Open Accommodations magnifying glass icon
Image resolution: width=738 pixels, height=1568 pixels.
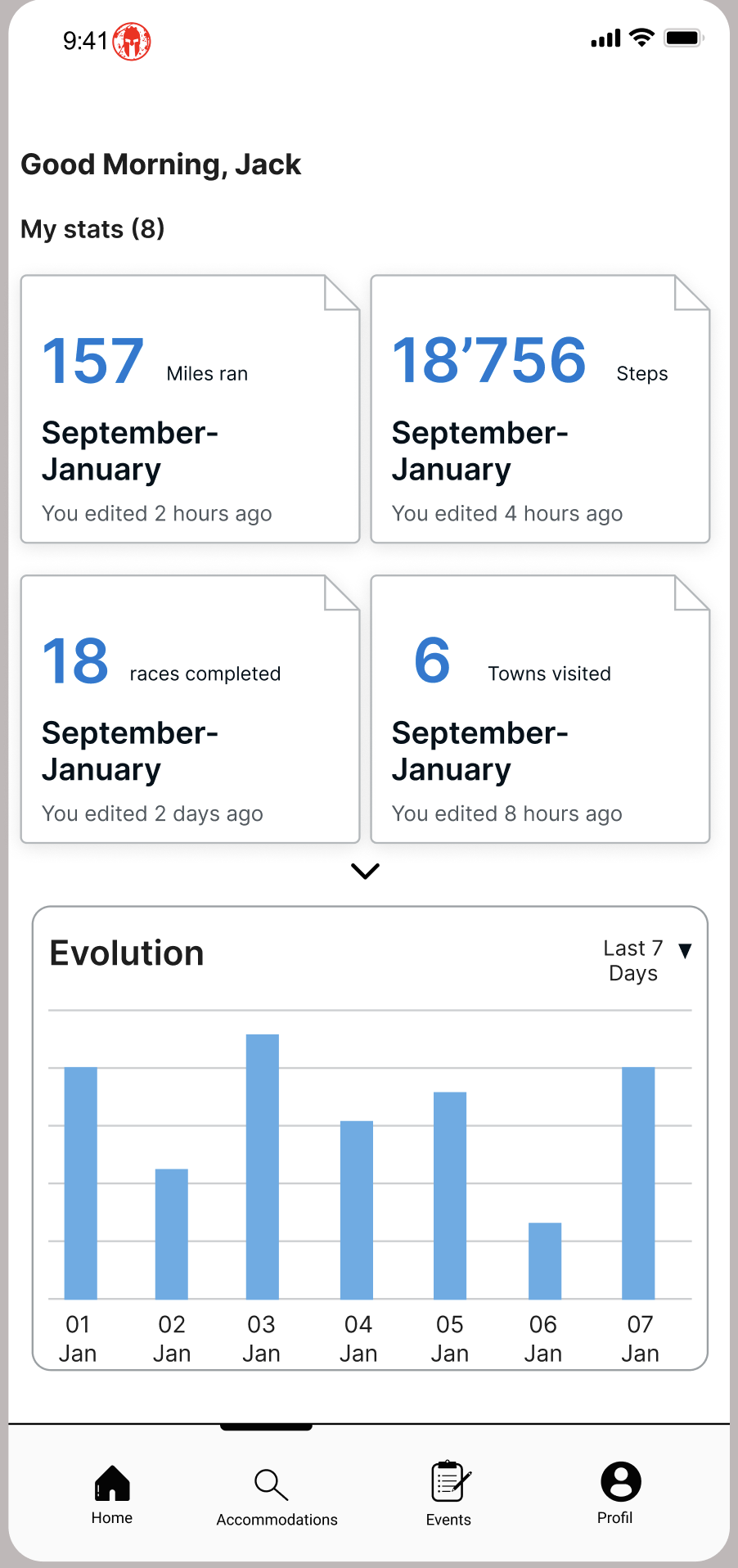(271, 1485)
